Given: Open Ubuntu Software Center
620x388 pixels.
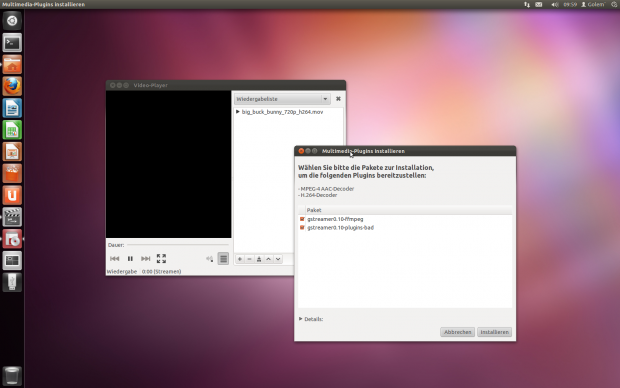Looking at the screenshot, I should [x=12, y=173].
